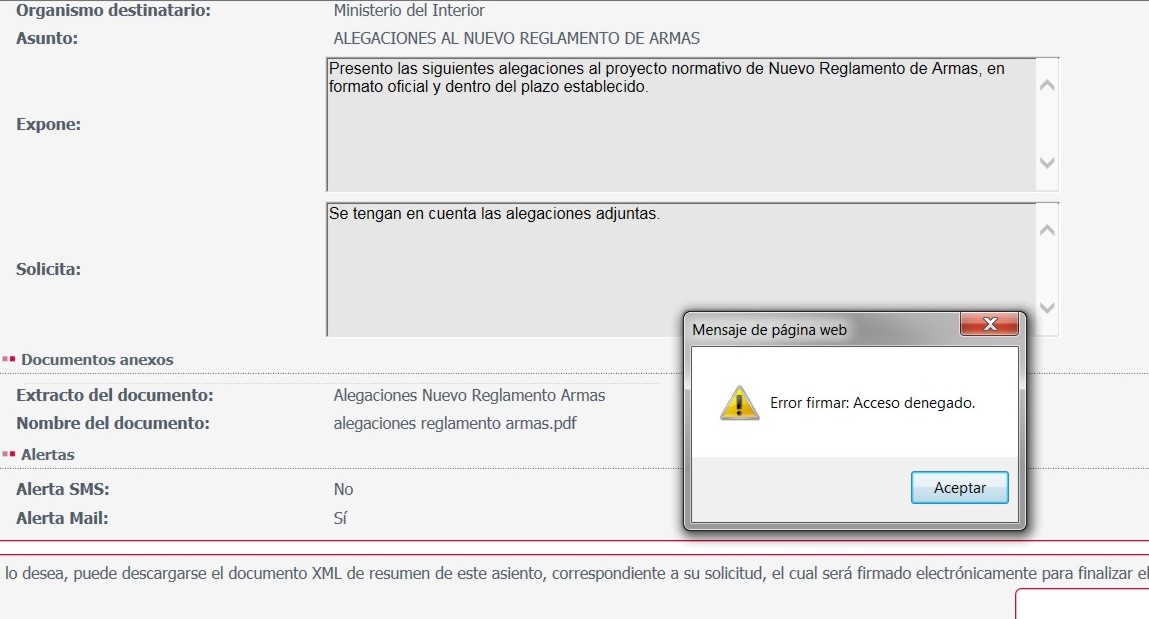The width and height of the screenshot is (1149, 619).
Task: Click the extract 'Alegaciones Nuevo Reglamento Armas'
Action: (469, 395)
